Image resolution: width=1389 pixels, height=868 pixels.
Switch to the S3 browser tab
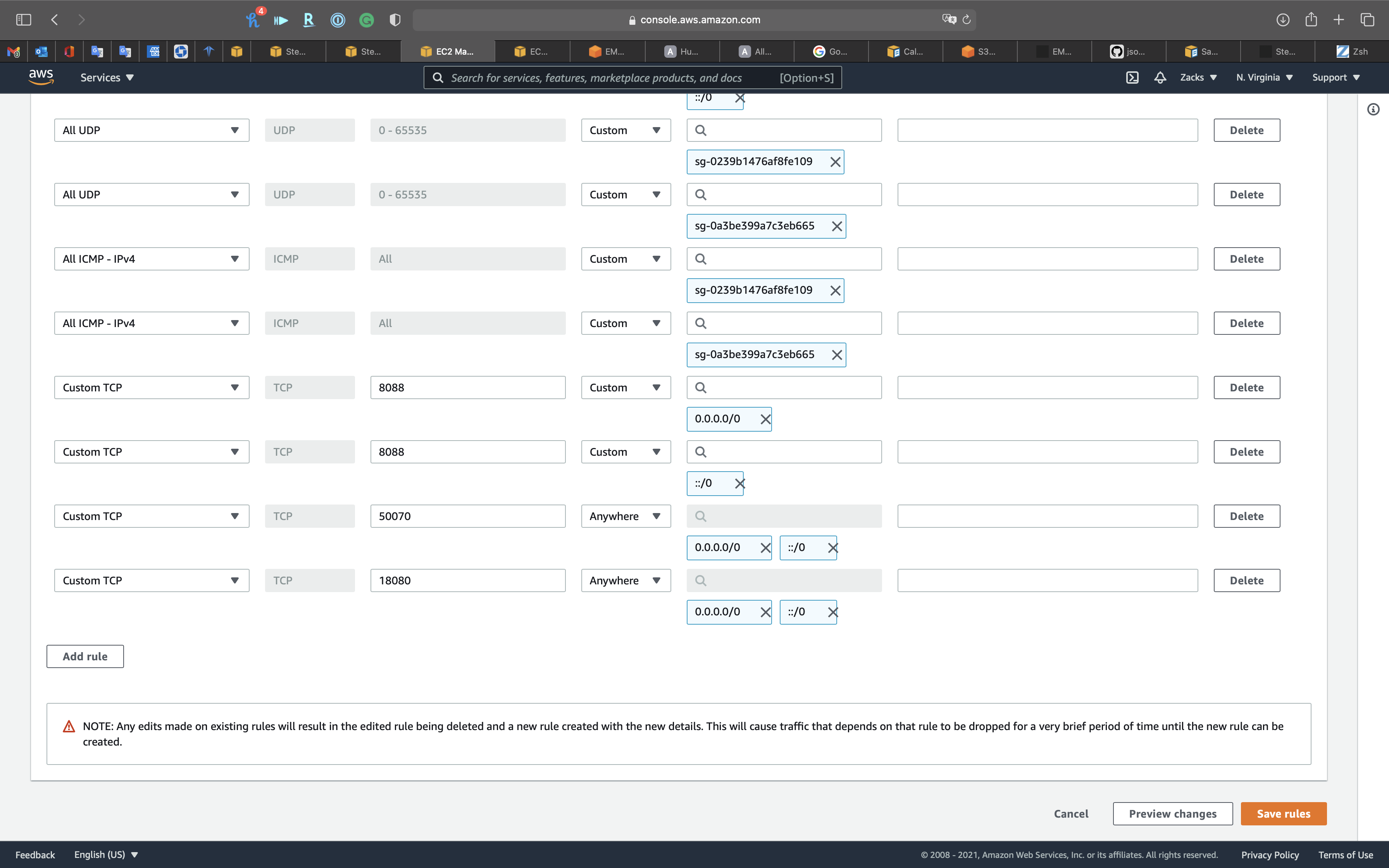point(979,52)
